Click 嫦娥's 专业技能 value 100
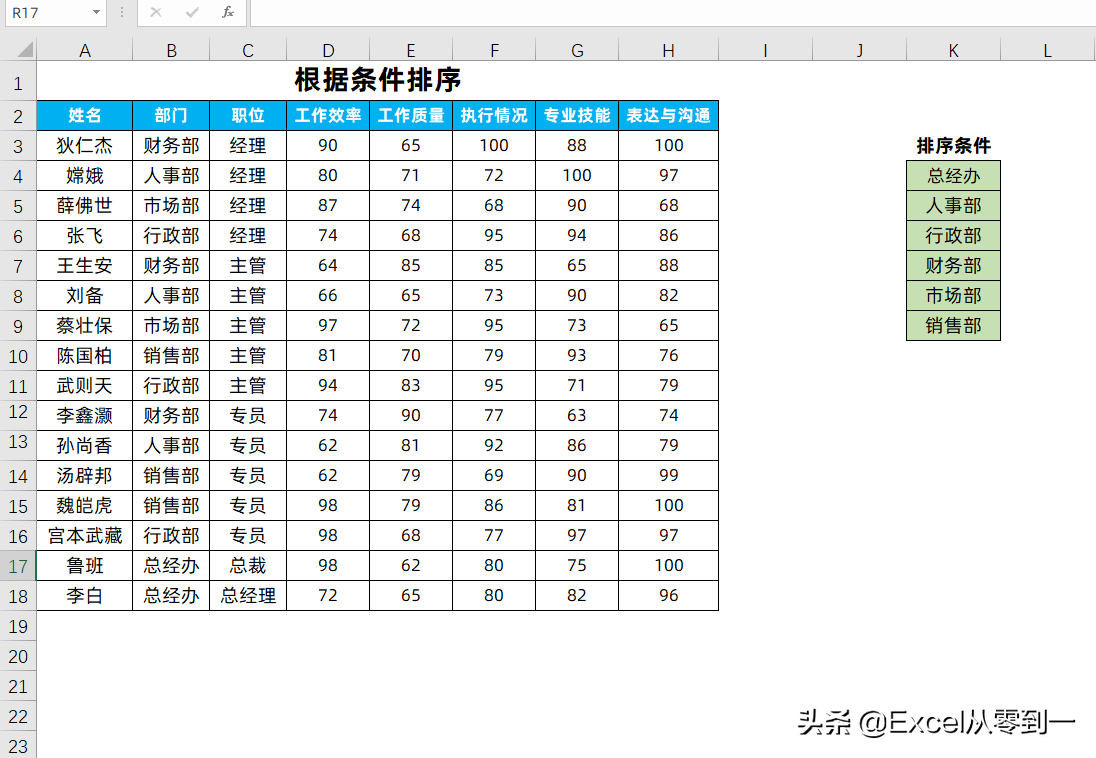The width and height of the screenshot is (1096, 758). pyautogui.click(x=577, y=176)
